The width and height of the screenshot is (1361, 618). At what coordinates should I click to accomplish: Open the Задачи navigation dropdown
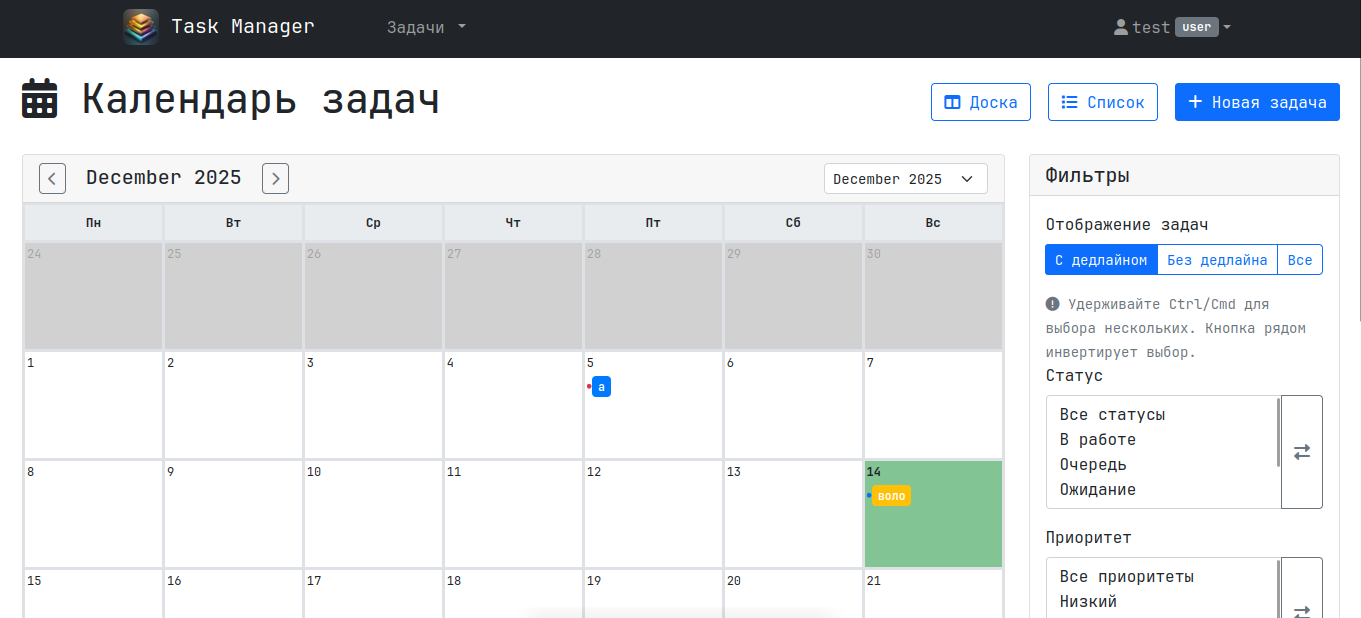(x=426, y=27)
